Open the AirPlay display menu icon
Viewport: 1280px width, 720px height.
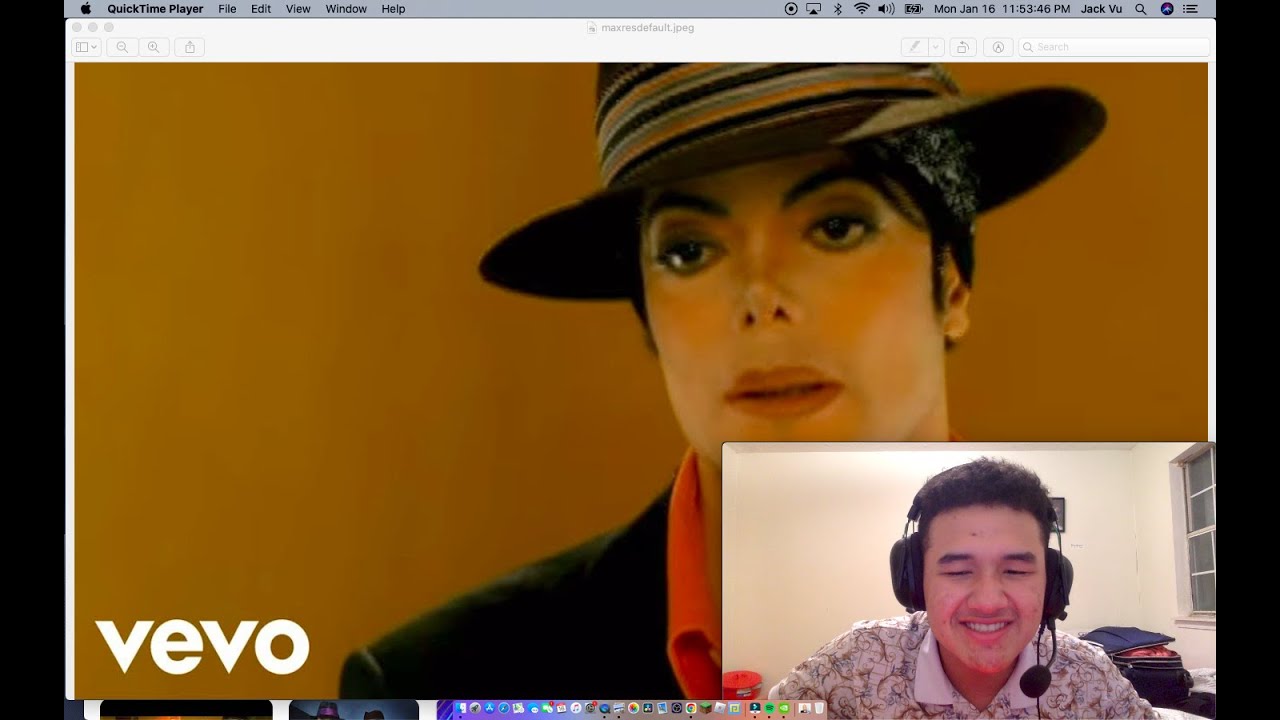point(814,9)
